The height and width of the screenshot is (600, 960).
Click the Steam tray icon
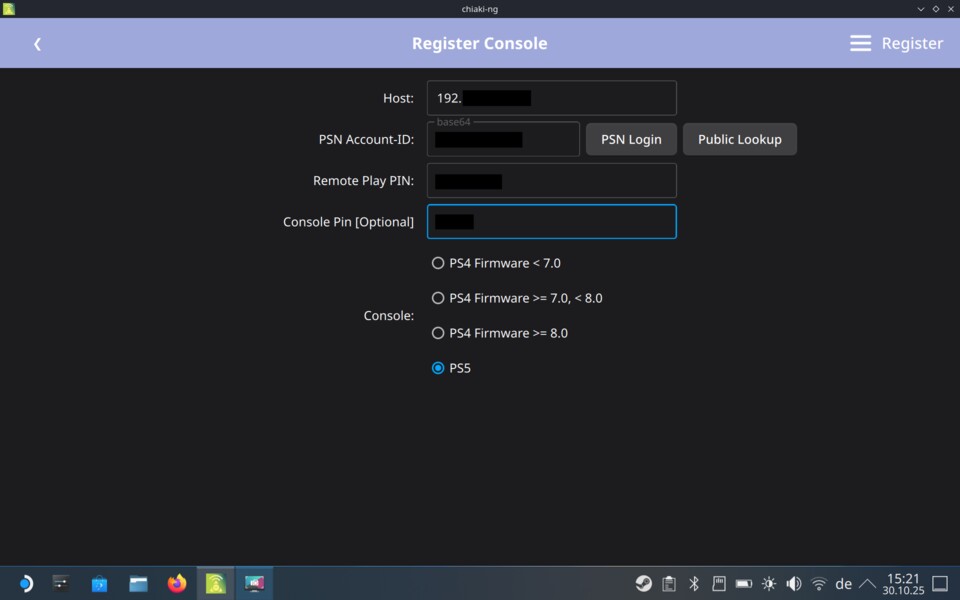(x=644, y=583)
